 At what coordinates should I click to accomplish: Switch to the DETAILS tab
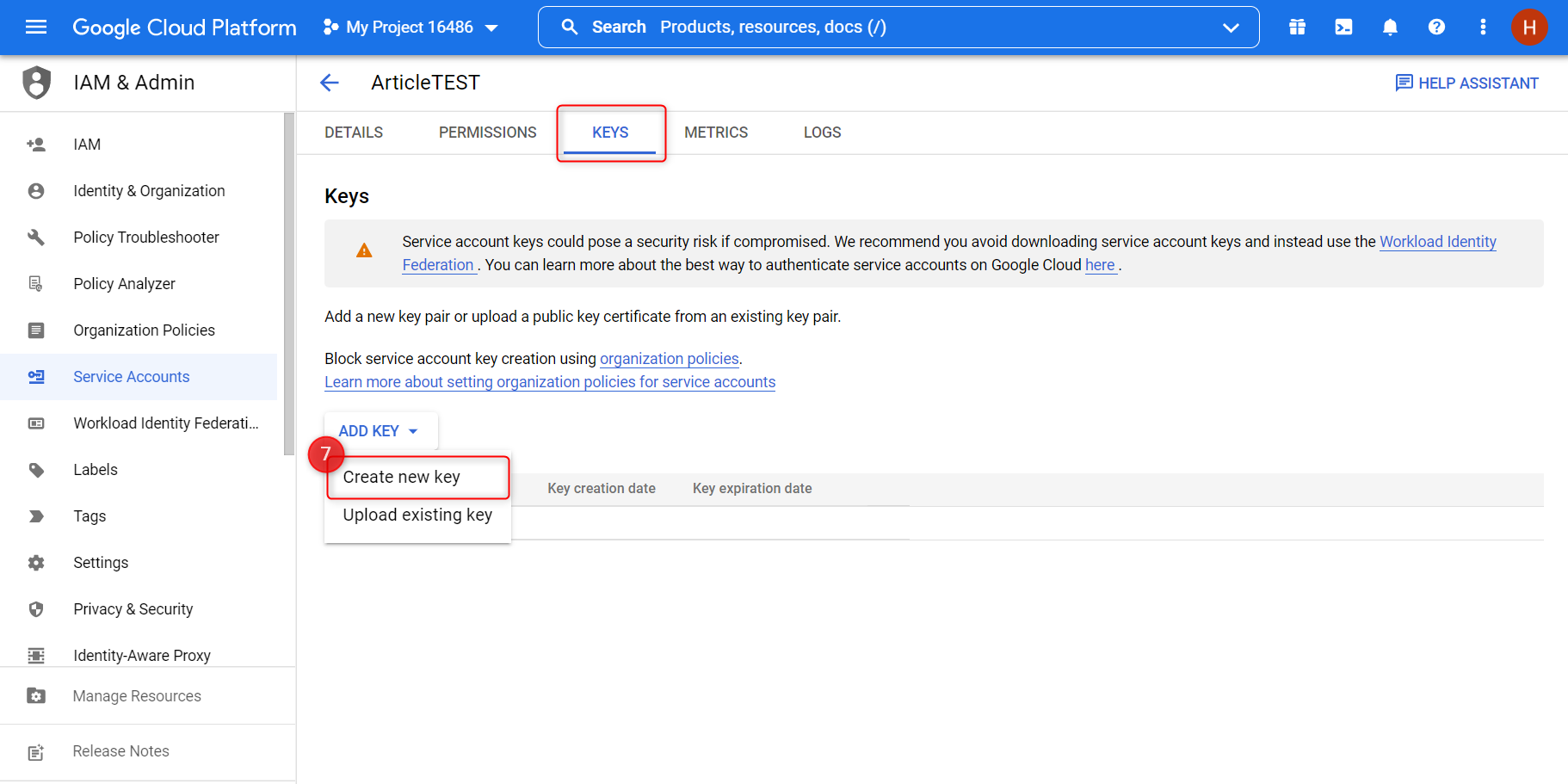(x=354, y=133)
